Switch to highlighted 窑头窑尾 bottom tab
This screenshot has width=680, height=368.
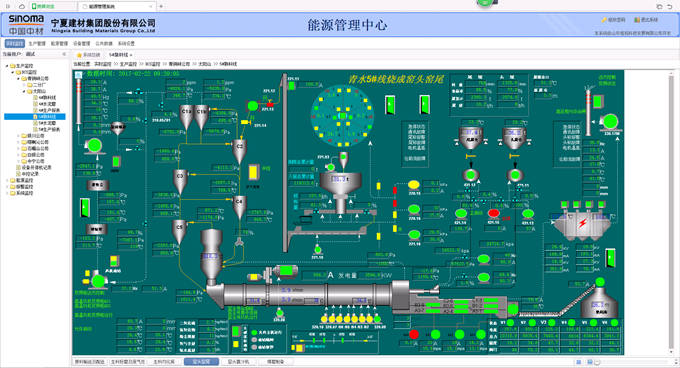coord(201,361)
